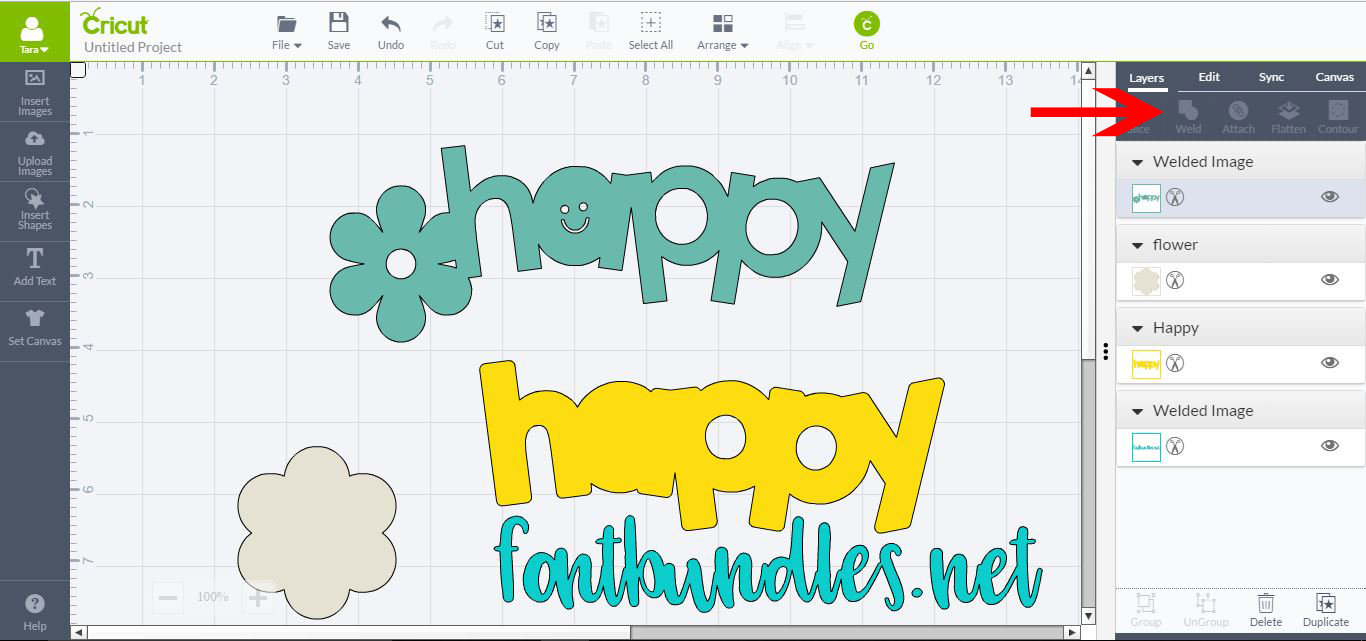
Task: Open the Help section
Action: 34,612
